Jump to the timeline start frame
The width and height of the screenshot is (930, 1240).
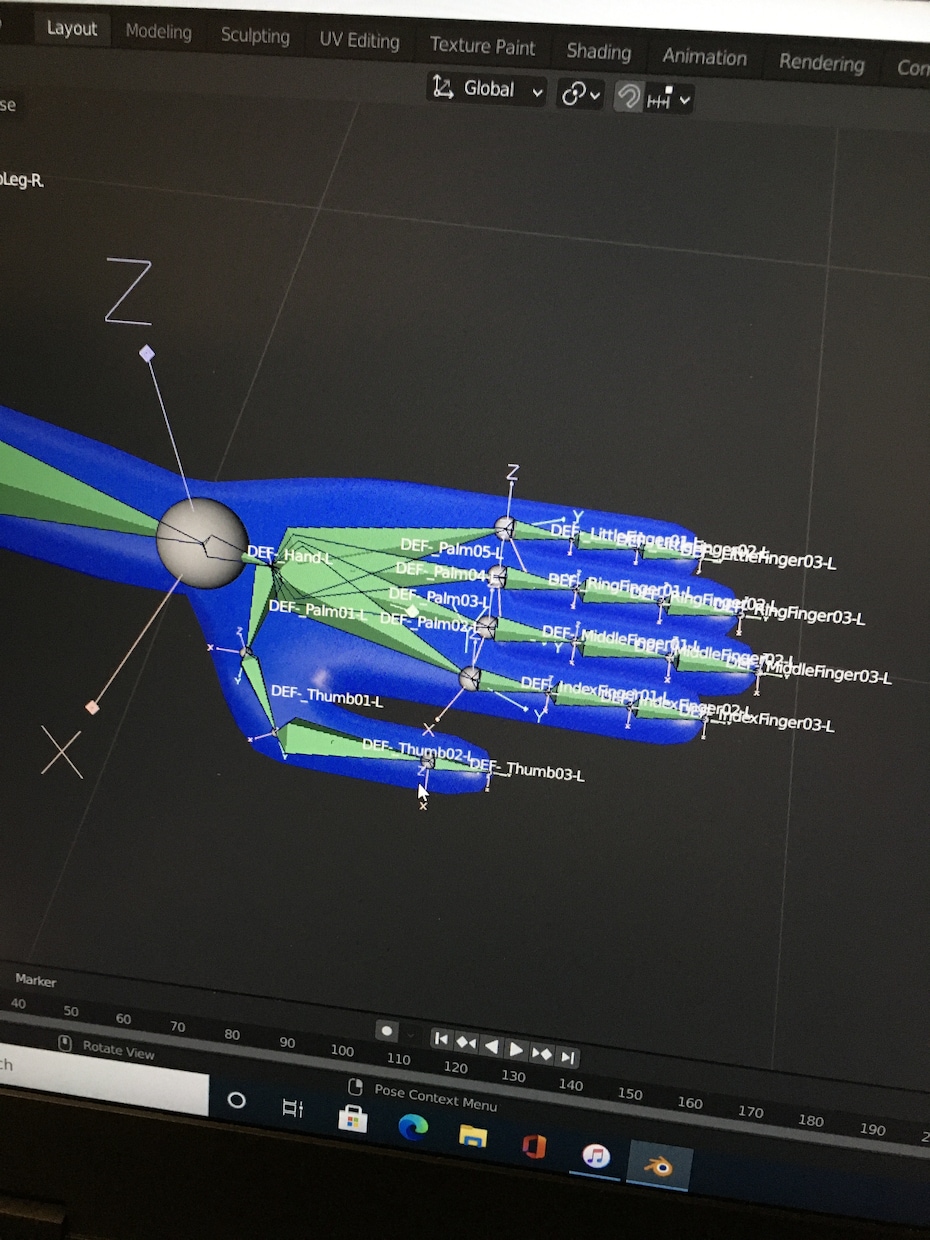pyautogui.click(x=441, y=1039)
